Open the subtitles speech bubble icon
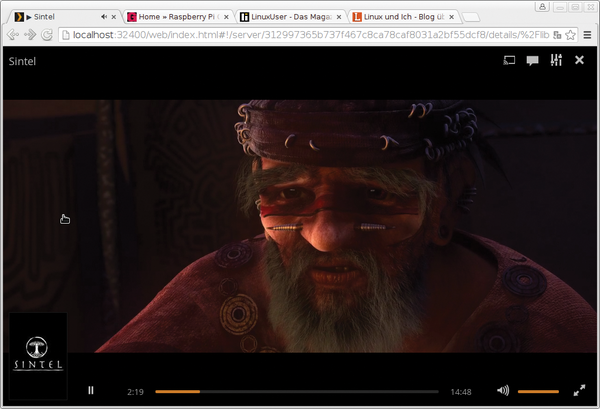Viewport: 600px width, 409px height. pyautogui.click(x=532, y=60)
